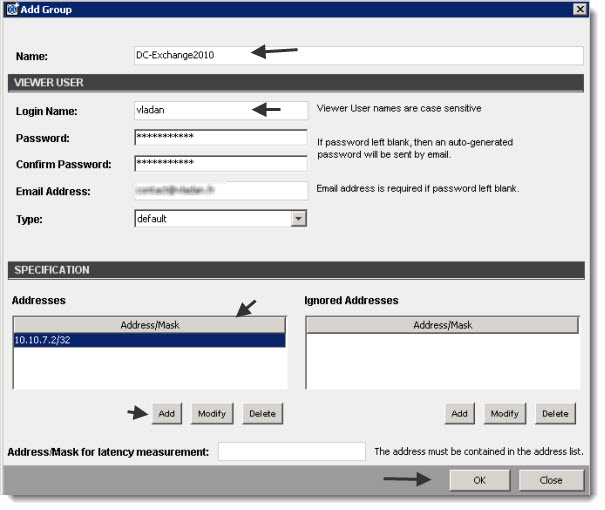
Task: Click the Email Address field
Action: 220,190
